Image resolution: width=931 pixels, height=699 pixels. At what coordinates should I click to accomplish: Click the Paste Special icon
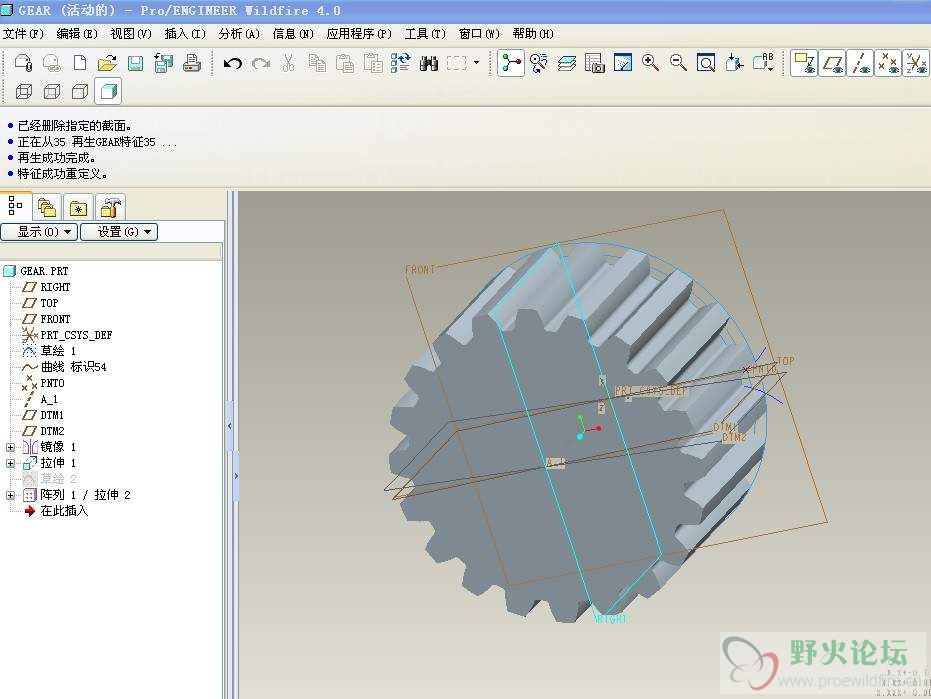[x=373, y=62]
